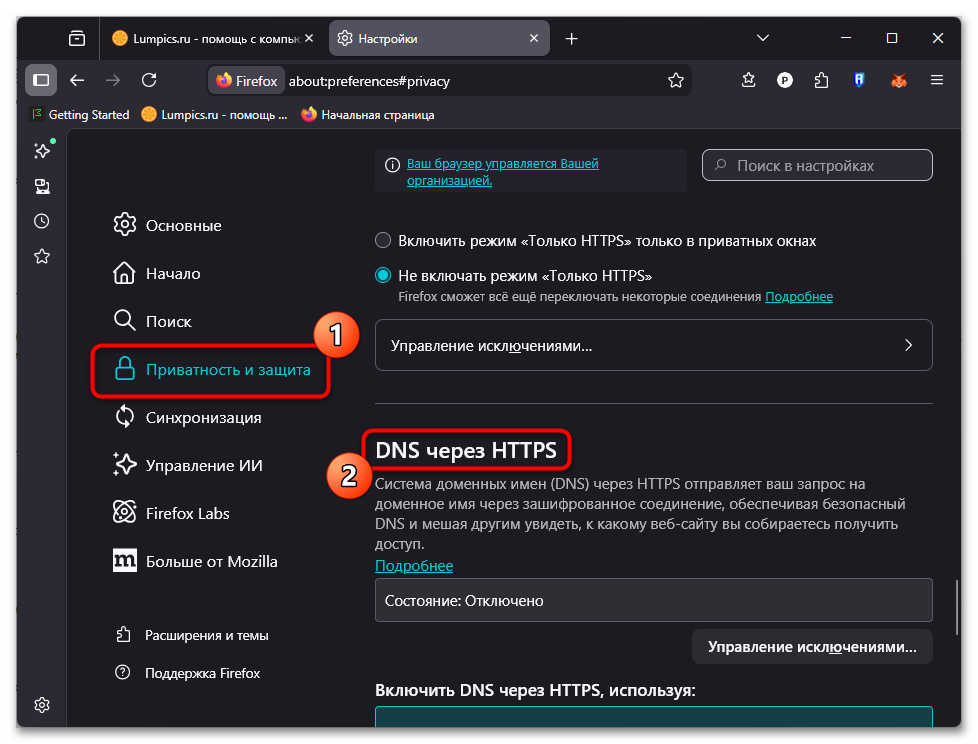Open the Bitwarden shield extension icon

(859, 80)
